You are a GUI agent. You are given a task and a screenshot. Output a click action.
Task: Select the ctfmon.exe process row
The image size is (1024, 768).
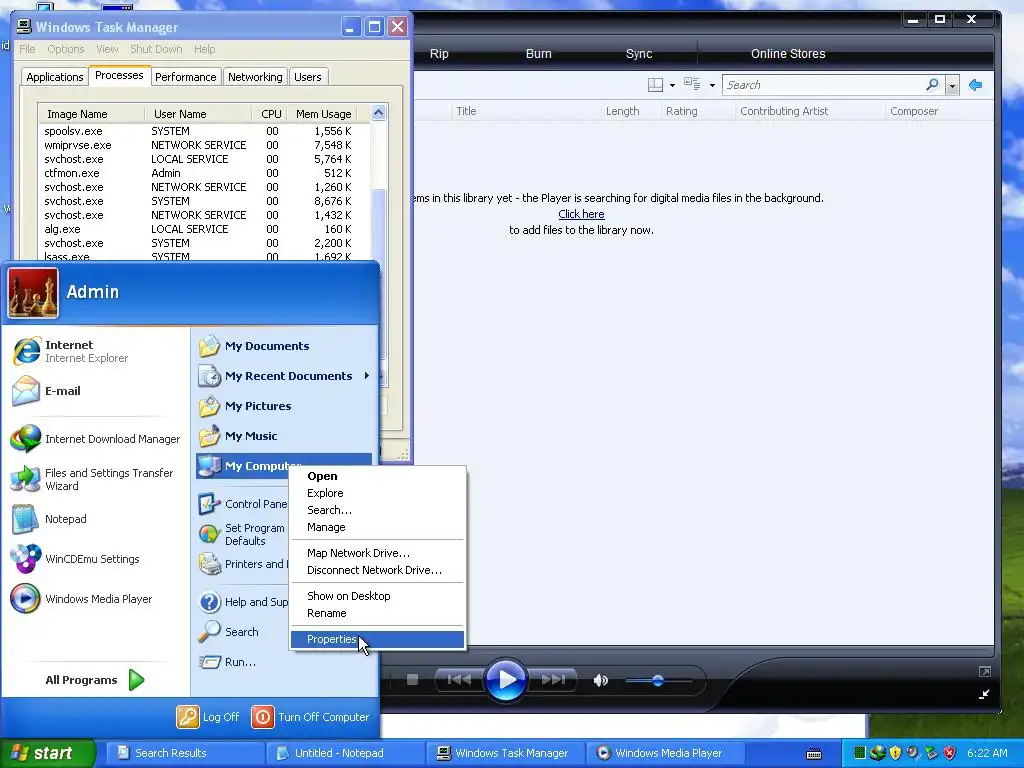click(x=204, y=173)
